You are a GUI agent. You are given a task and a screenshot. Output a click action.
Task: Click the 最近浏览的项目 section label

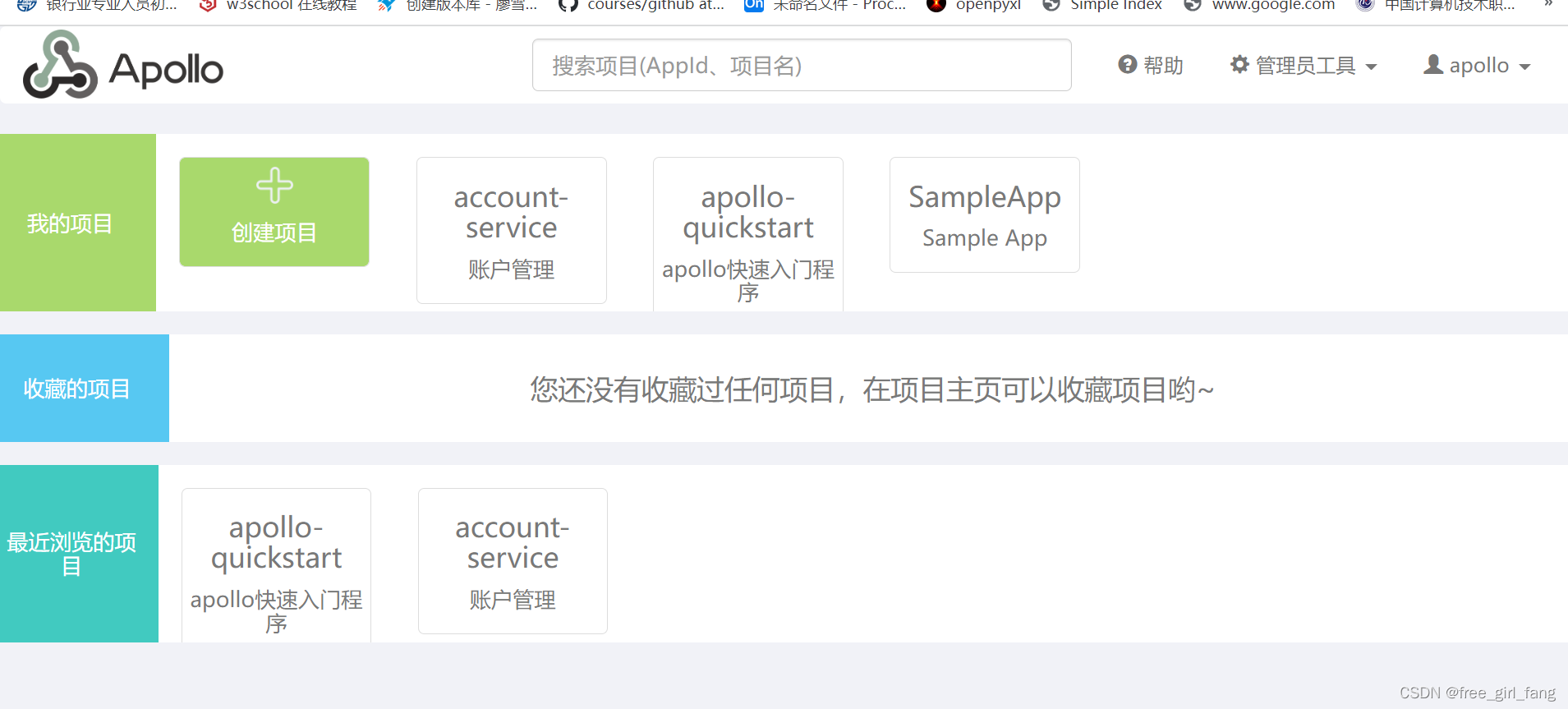(x=71, y=555)
